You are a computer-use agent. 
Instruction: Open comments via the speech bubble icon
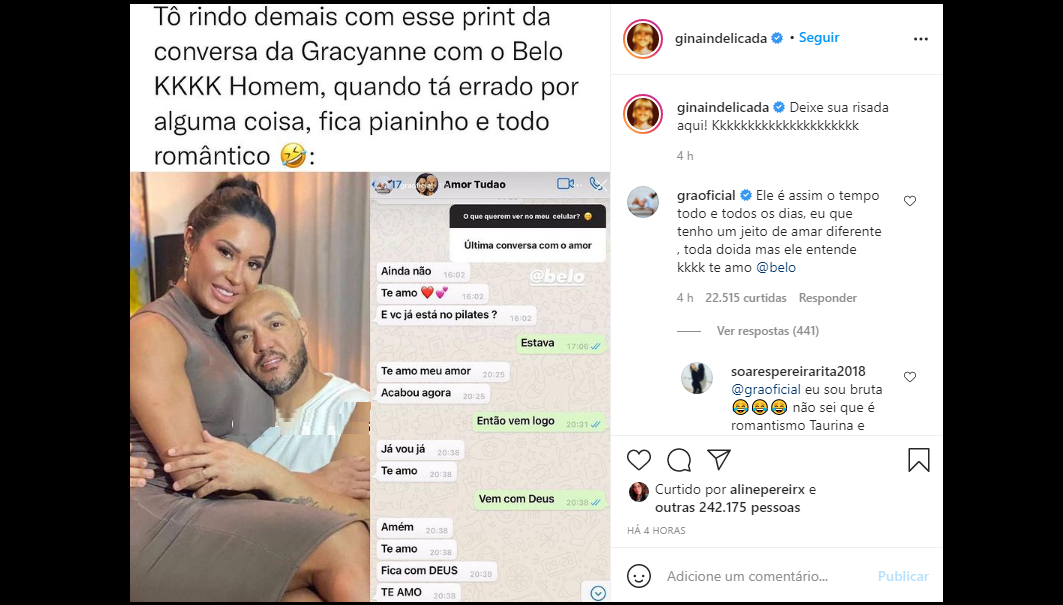tap(679, 460)
